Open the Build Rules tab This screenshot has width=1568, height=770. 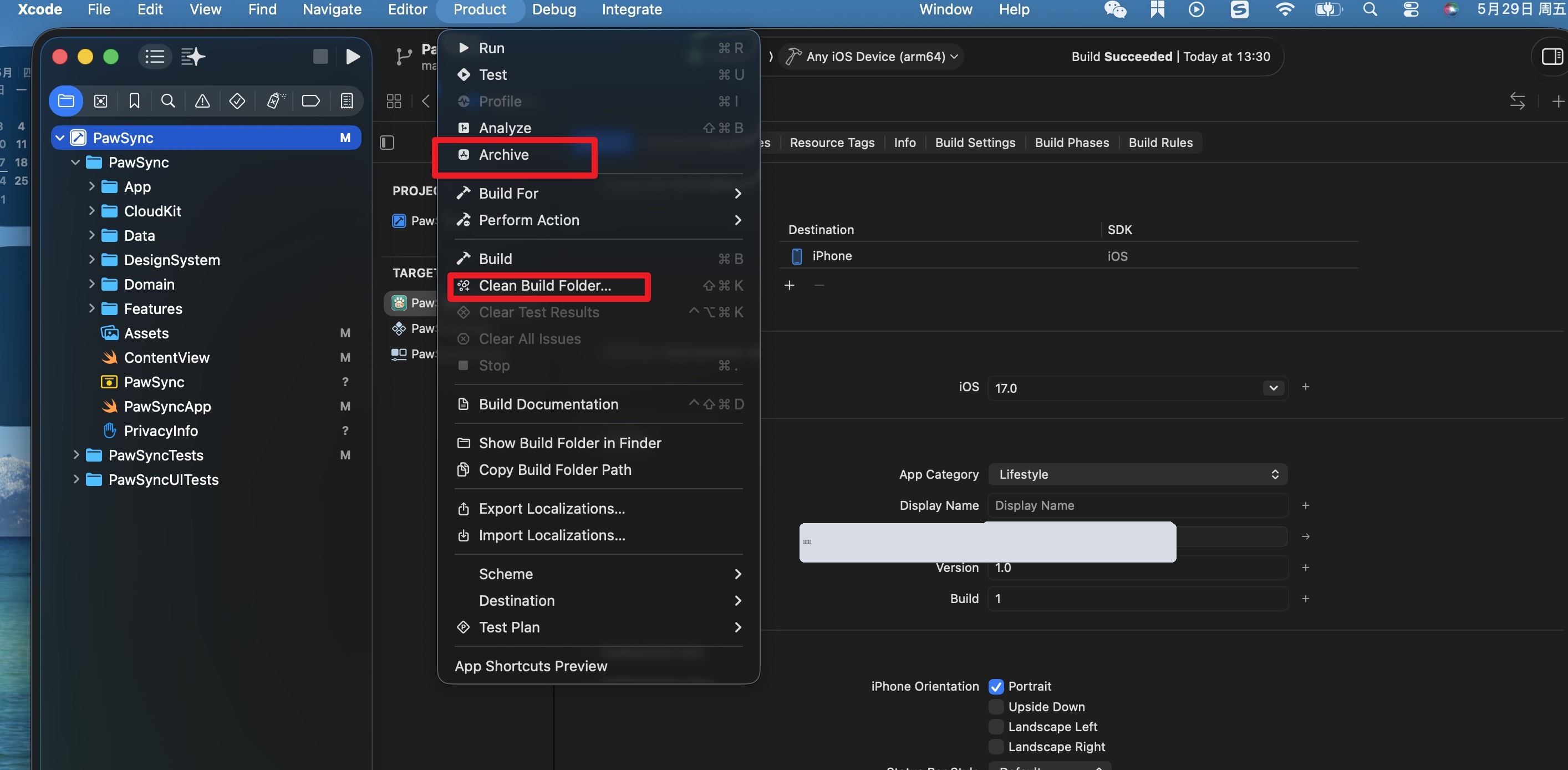pyautogui.click(x=1160, y=143)
